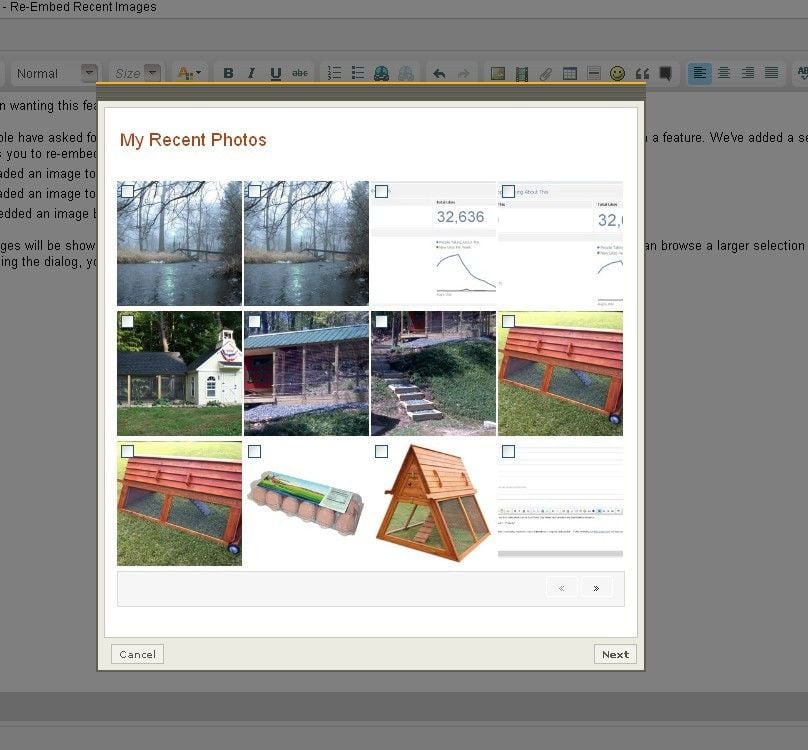Click the Next button in dialog
This screenshot has width=808, height=750.
point(615,654)
